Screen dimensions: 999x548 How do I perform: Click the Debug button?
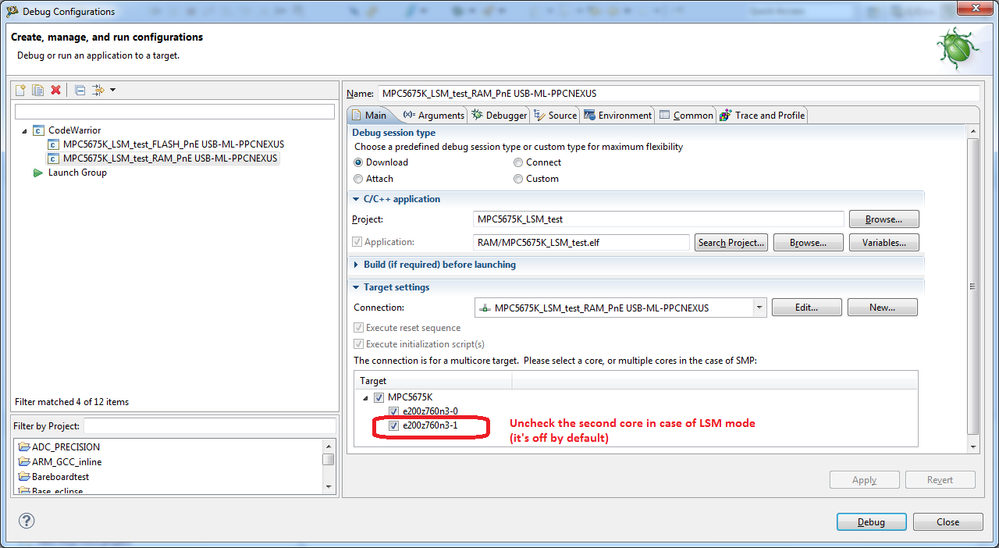tap(871, 522)
